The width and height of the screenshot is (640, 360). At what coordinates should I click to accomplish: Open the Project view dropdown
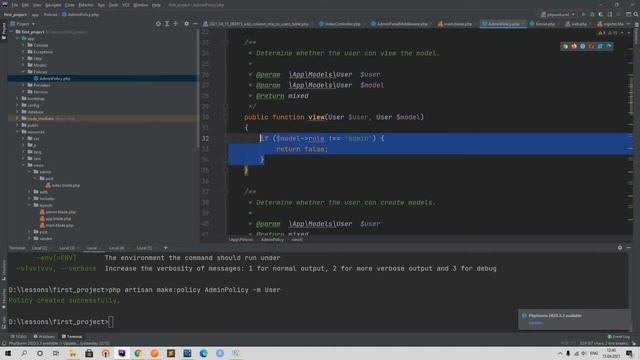23,24
